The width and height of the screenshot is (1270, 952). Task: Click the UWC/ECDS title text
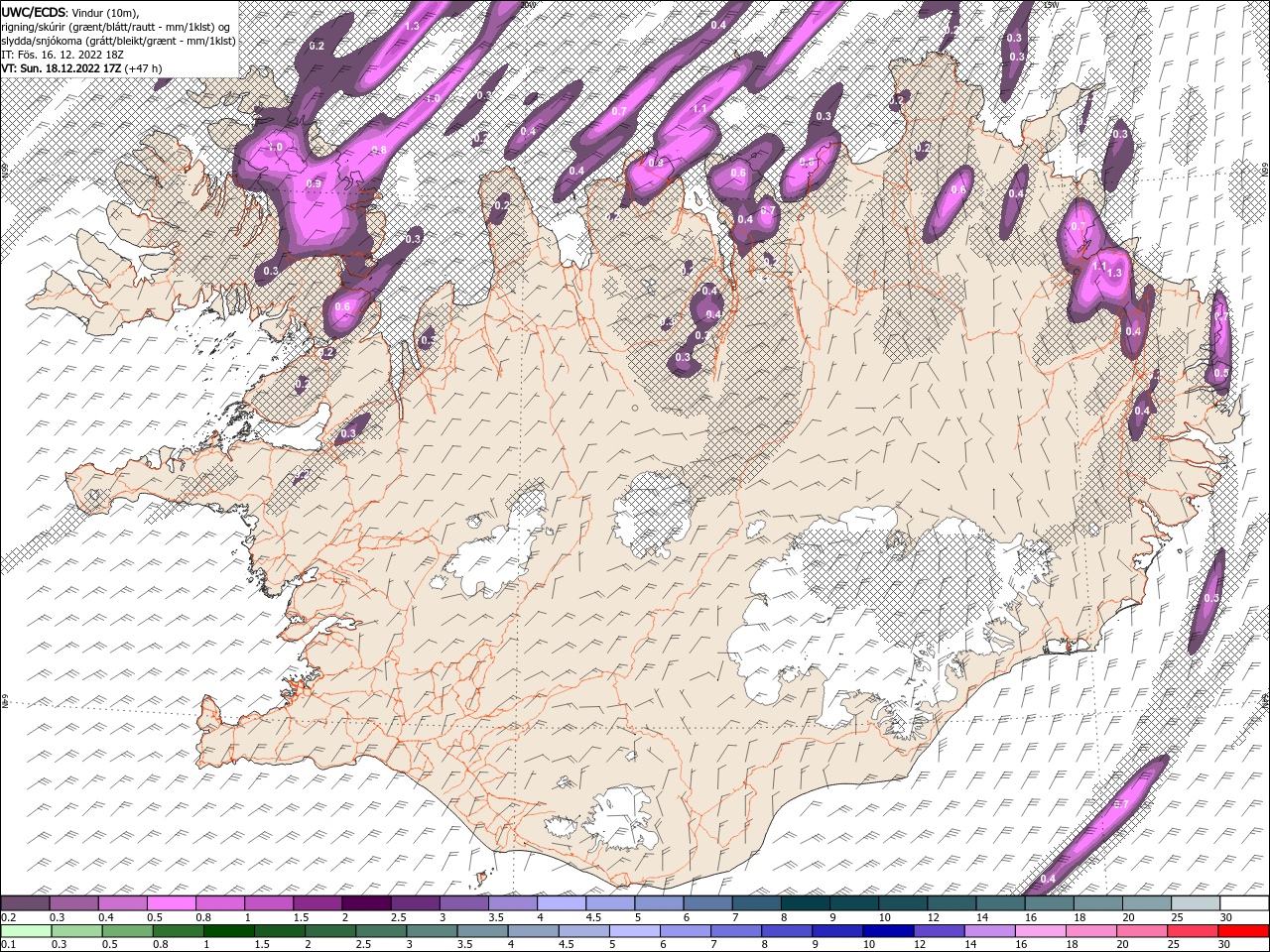pyautogui.click(x=34, y=11)
